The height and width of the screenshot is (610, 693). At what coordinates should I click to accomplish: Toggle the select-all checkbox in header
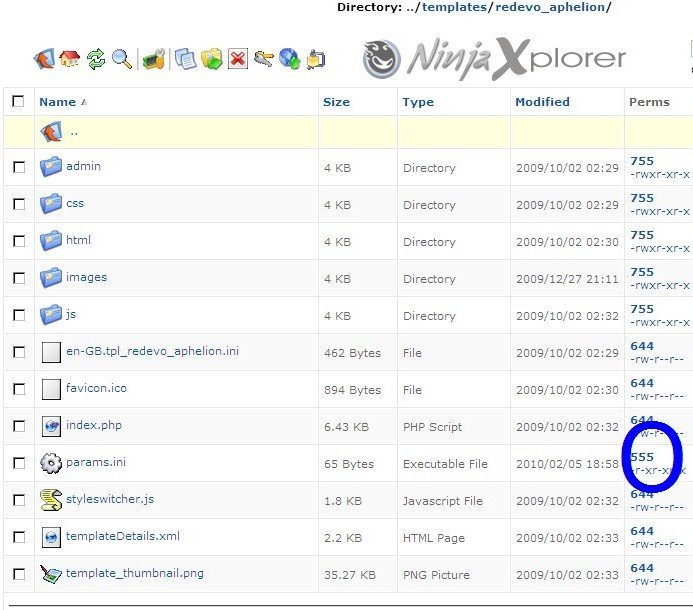[x=19, y=101]
